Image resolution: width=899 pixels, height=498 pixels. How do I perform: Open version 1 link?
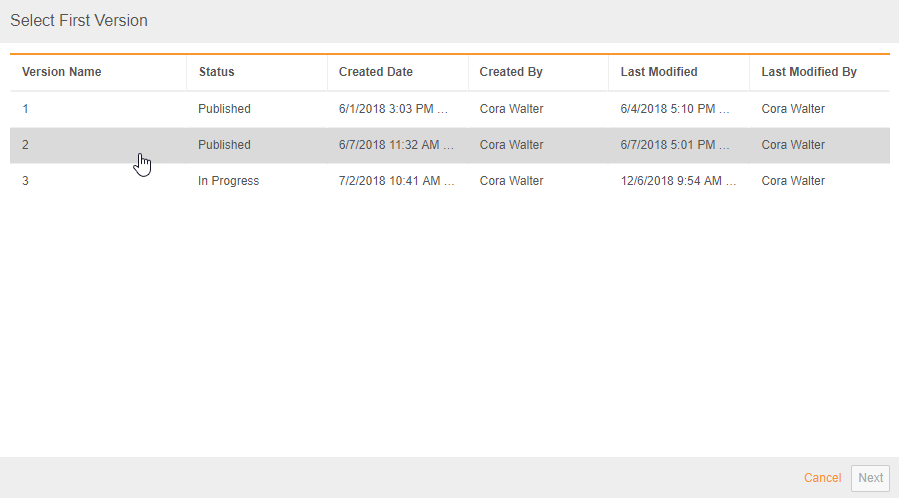coord(26,109)
